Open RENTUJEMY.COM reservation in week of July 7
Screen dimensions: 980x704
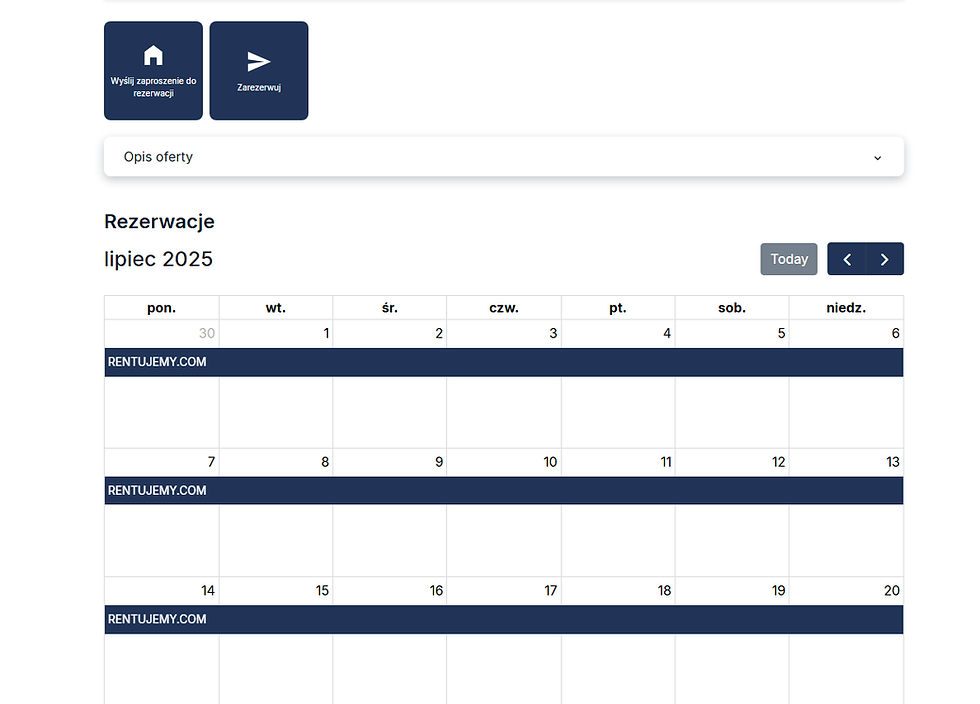[504, 491]
